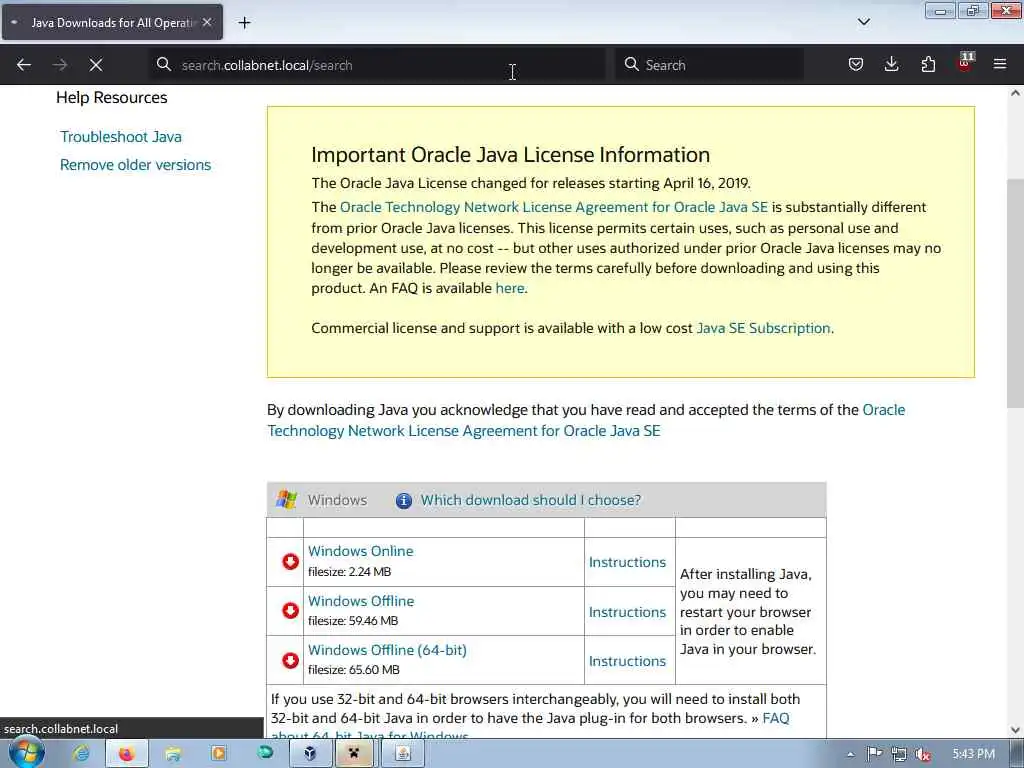This screenshot has height=768, width=1024.
Task: Switch to Firefox in the taskbar
Action: click(126, 754)
